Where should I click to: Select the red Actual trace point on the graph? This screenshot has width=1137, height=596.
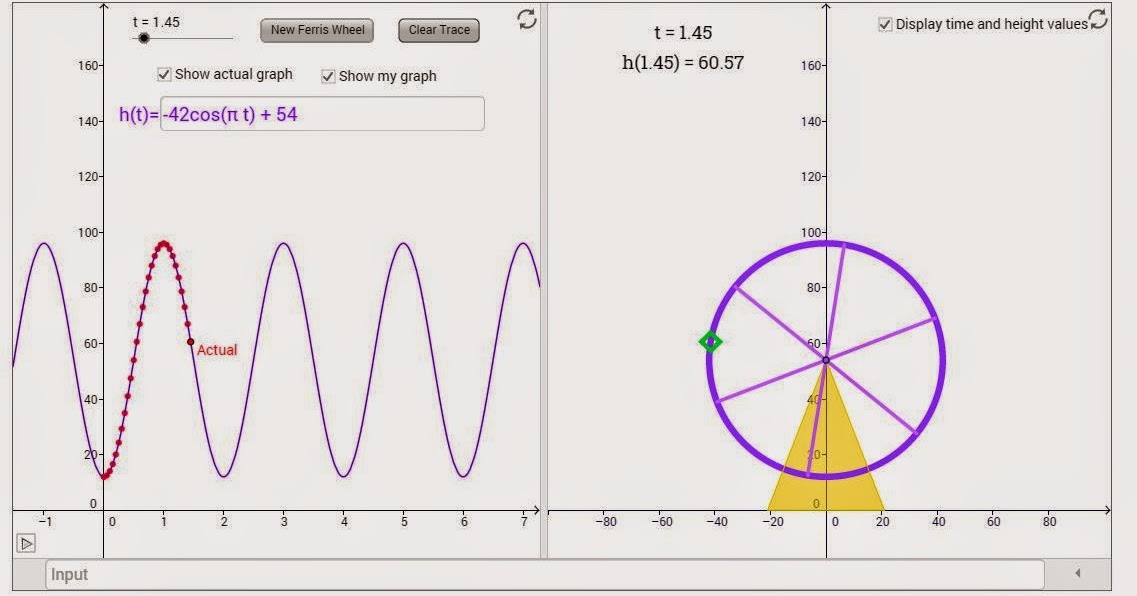point(190,344)
